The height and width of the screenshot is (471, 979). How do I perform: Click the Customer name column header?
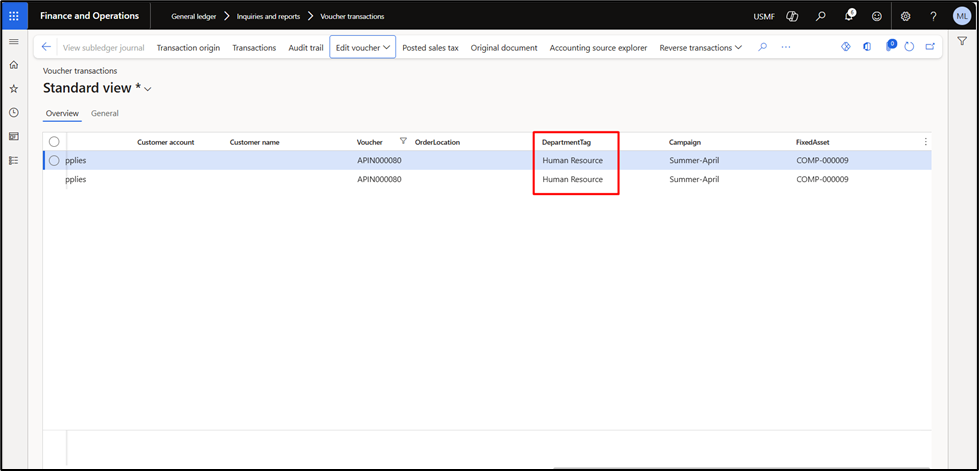coord(254,142)
